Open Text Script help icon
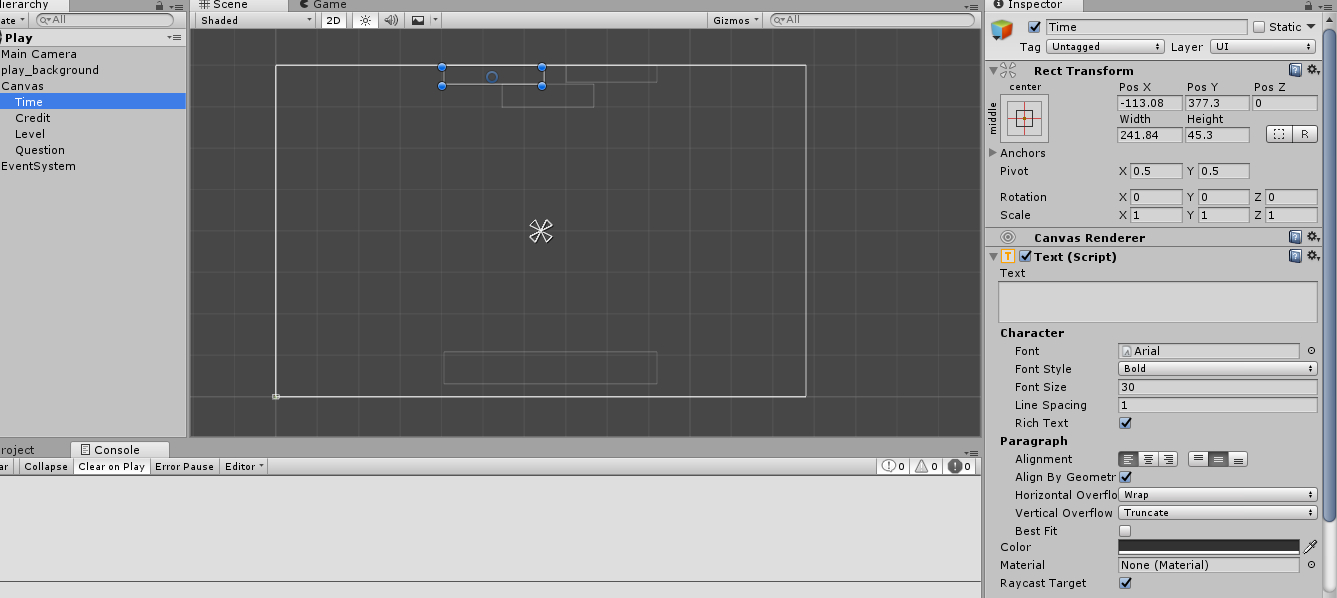The width and height of the screenshot is (1337, 598). tap(1295, 256)
